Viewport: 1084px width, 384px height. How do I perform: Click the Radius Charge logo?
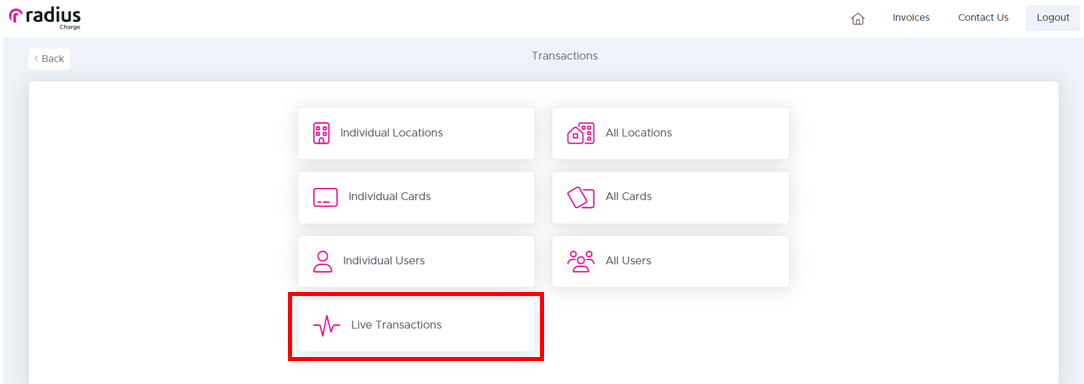coord(45,19)
